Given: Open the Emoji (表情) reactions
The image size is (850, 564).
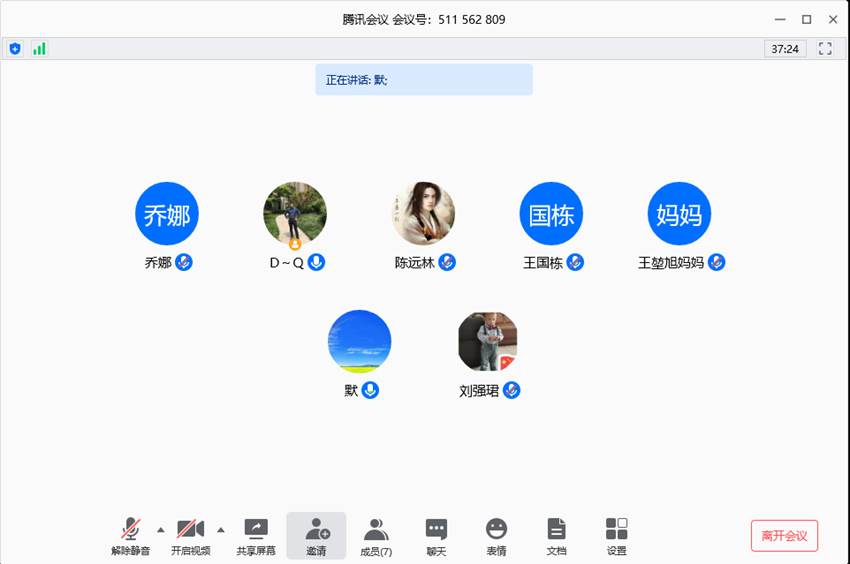Looking at the screenshot, I should (496, 536).
